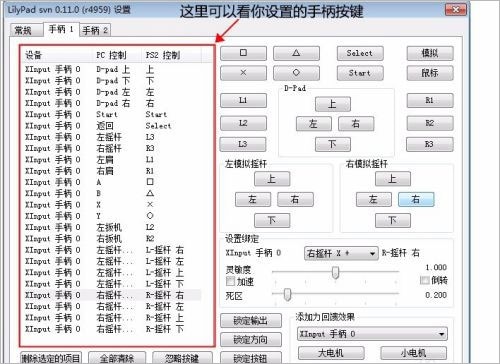
Task: Click the 死区 dead zone slider handle
Action: click(287, 294)
